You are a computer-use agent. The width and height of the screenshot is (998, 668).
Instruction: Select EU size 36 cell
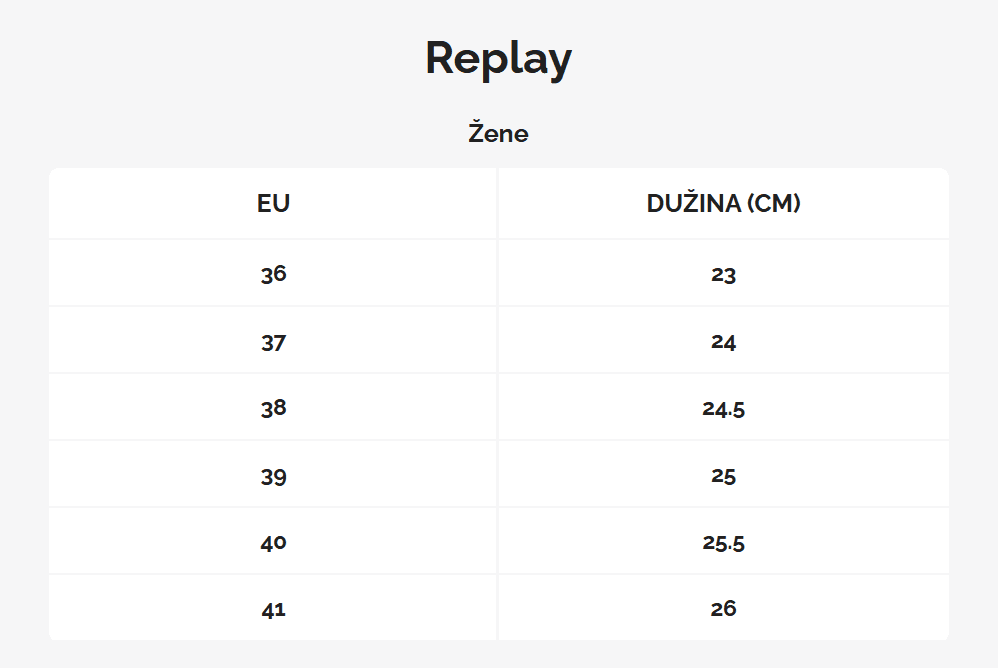273,274
